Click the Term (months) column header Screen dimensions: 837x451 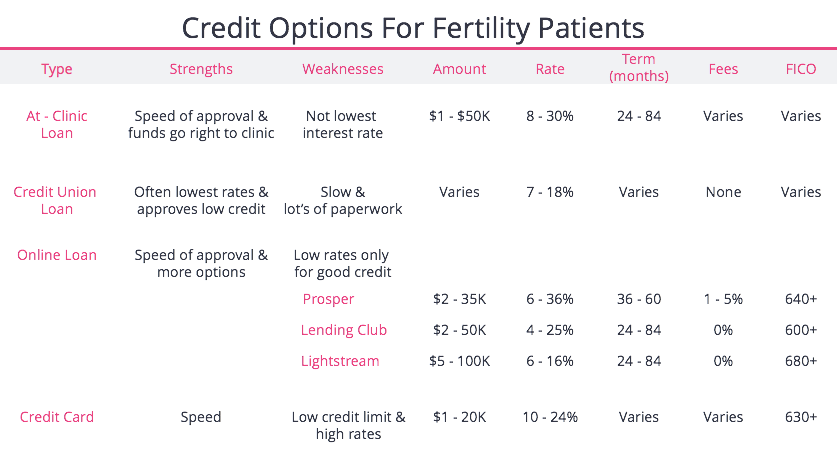[638, 68]
